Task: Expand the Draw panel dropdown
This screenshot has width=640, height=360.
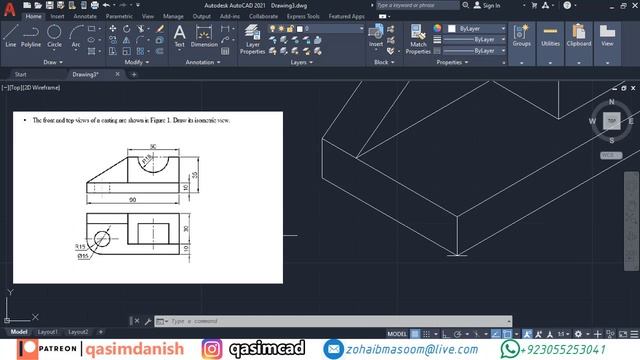Action: tap(53, 62)
